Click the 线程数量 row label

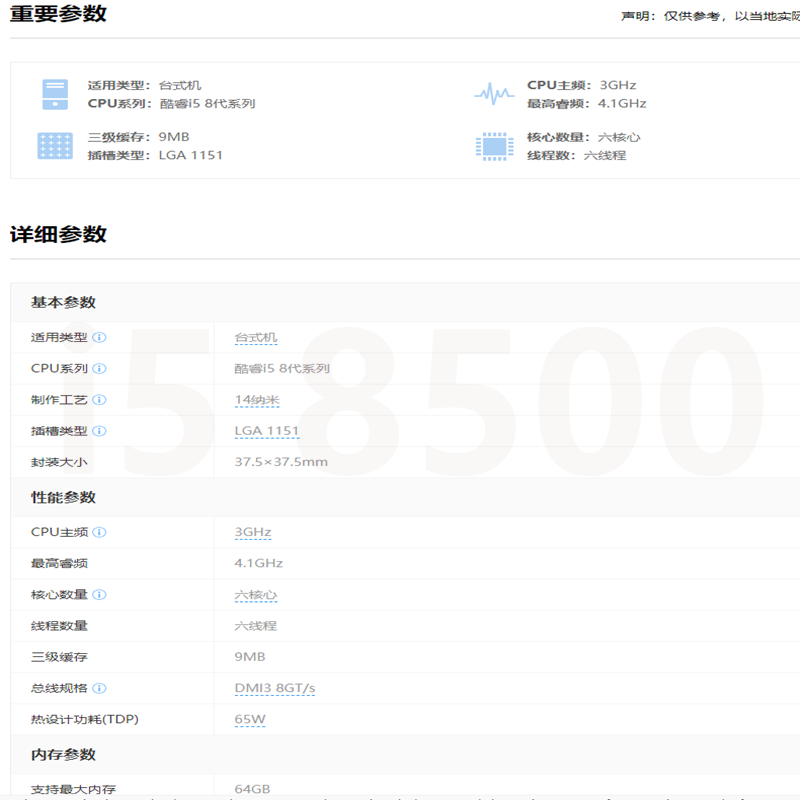59,626
